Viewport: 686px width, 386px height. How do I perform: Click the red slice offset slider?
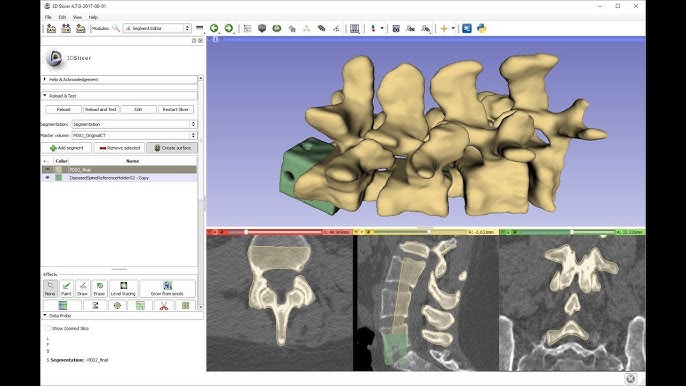(x=274, y=232)
